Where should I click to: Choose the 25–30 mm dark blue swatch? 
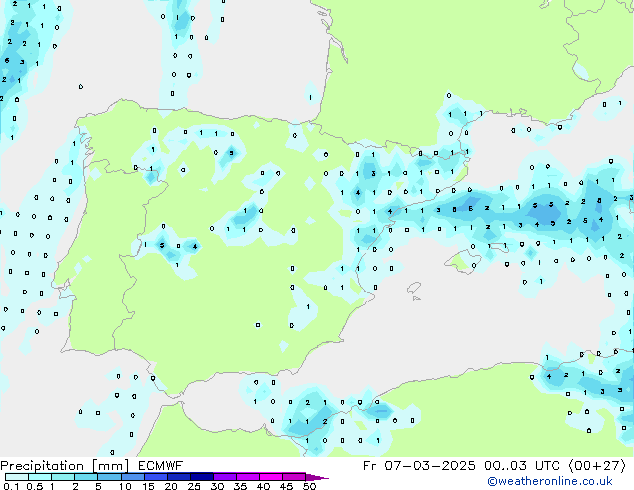201,477
